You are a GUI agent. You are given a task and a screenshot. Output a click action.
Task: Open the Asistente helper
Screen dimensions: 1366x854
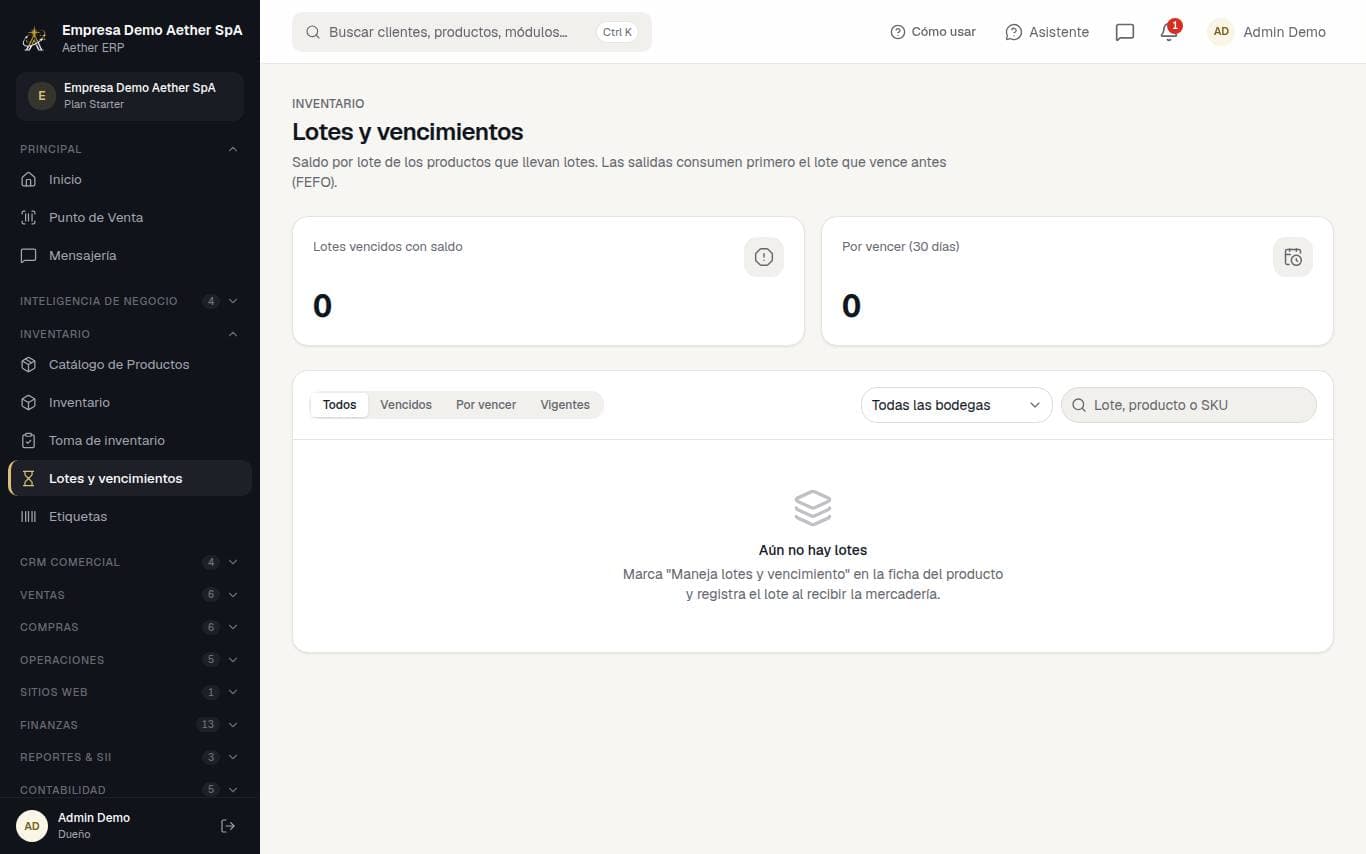point(1047,32)
